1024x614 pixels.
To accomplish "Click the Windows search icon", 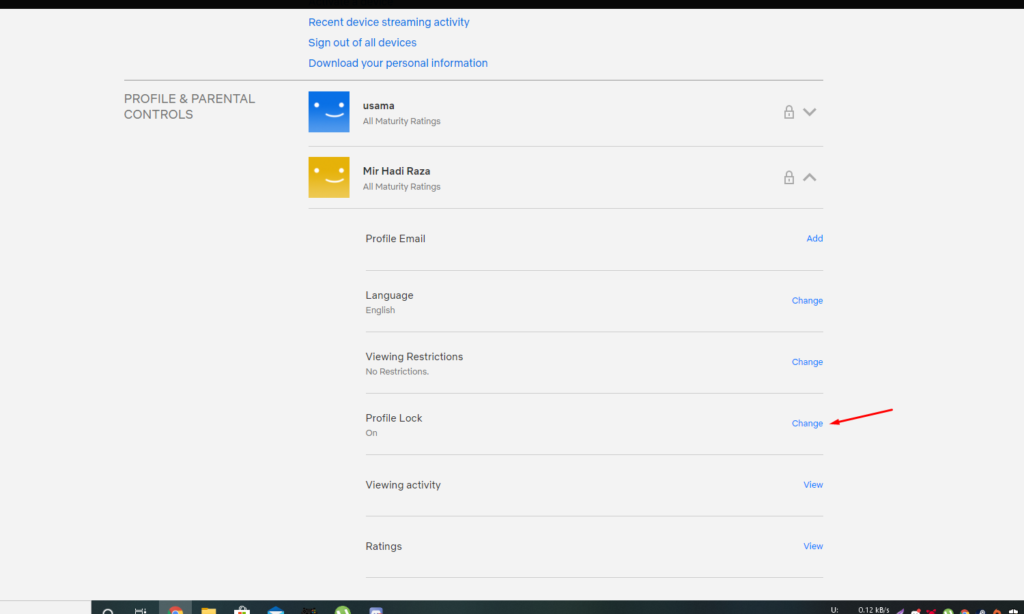I will coord(108,607).
